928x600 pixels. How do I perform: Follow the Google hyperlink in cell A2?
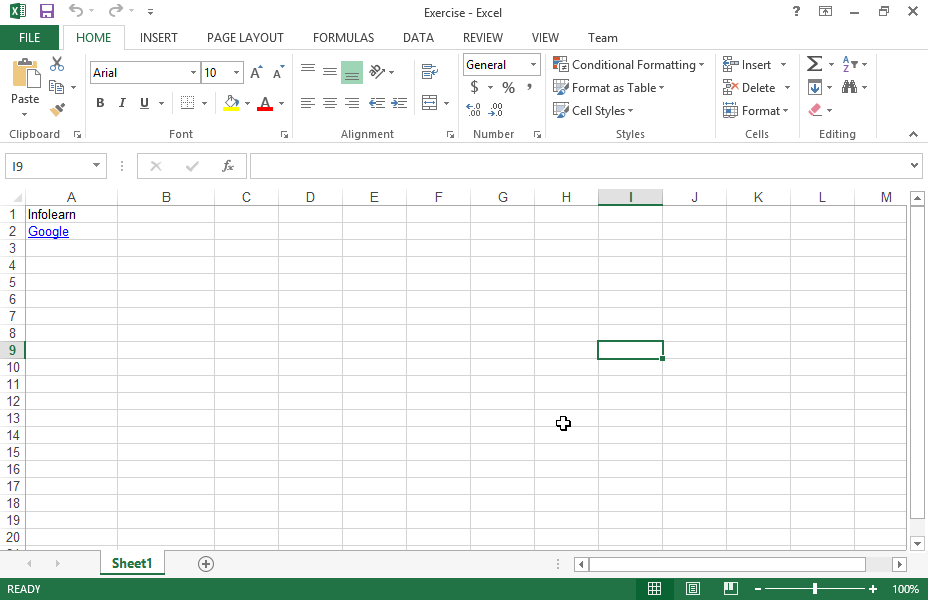point(48,232)
